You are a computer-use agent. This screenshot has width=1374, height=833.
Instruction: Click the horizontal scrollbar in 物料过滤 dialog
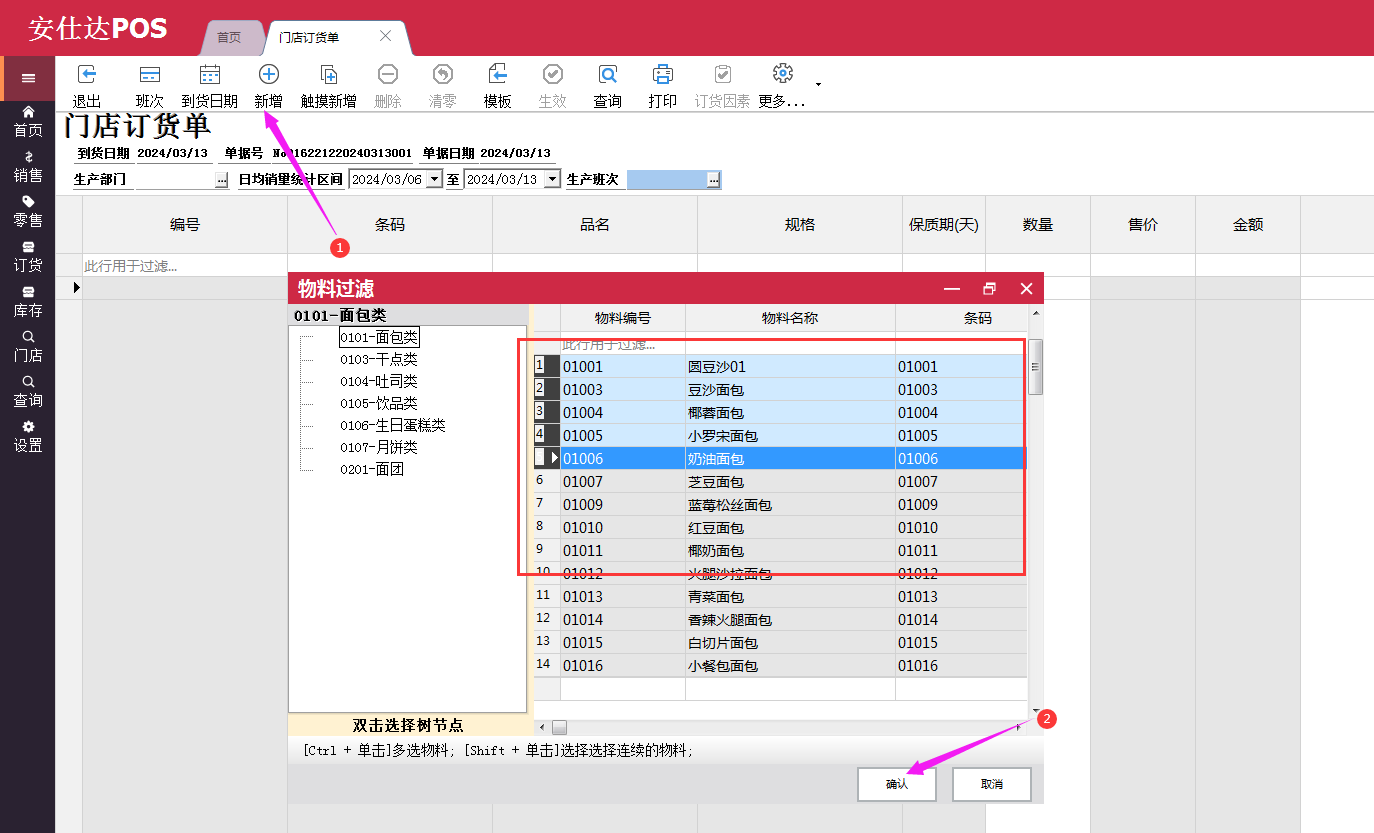tap(780, 727)
